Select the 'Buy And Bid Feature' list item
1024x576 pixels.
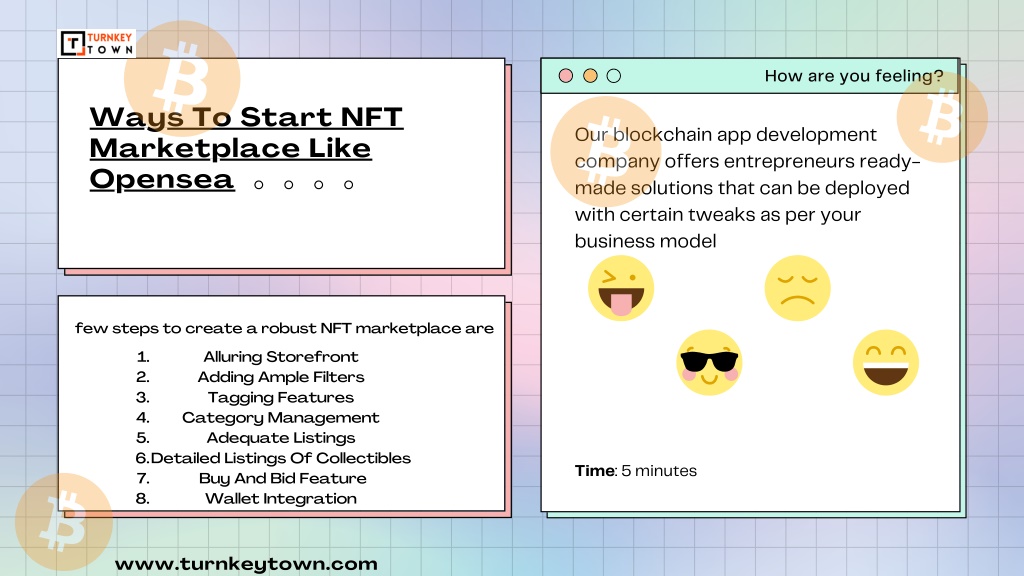[x=282, y=478]
